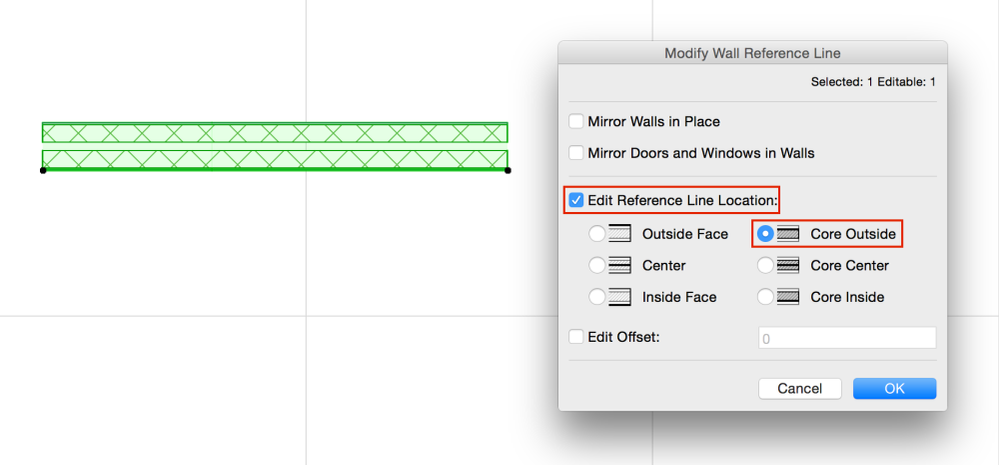Image resolution: width=999 pixels, height=465 pixels.
Task: Click the Edit Offset value field
Action: (x=846, y=338)
